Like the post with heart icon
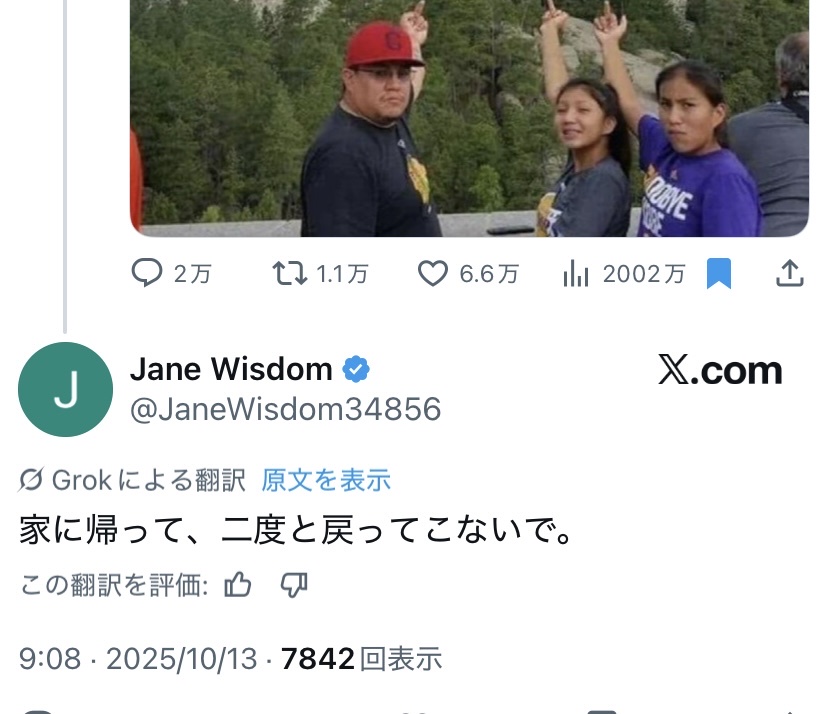Image resolution: width=828 pixels, height=714 pixels. pyautogui.click(x=433, y=274)
